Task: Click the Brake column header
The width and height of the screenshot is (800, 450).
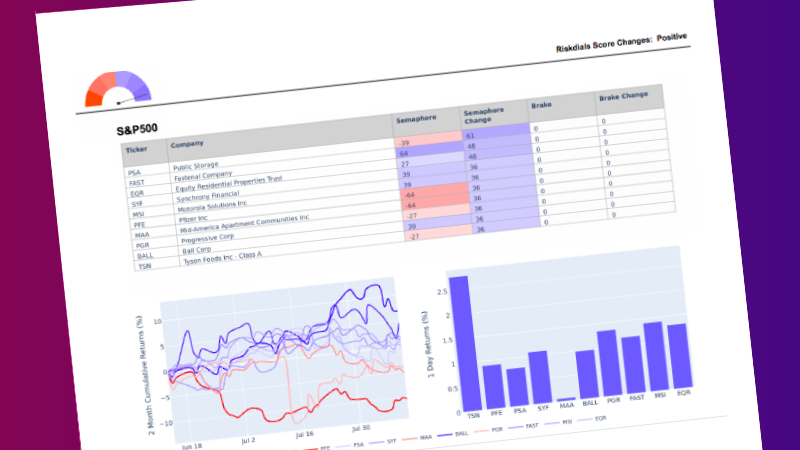Action: pos(541,105)
